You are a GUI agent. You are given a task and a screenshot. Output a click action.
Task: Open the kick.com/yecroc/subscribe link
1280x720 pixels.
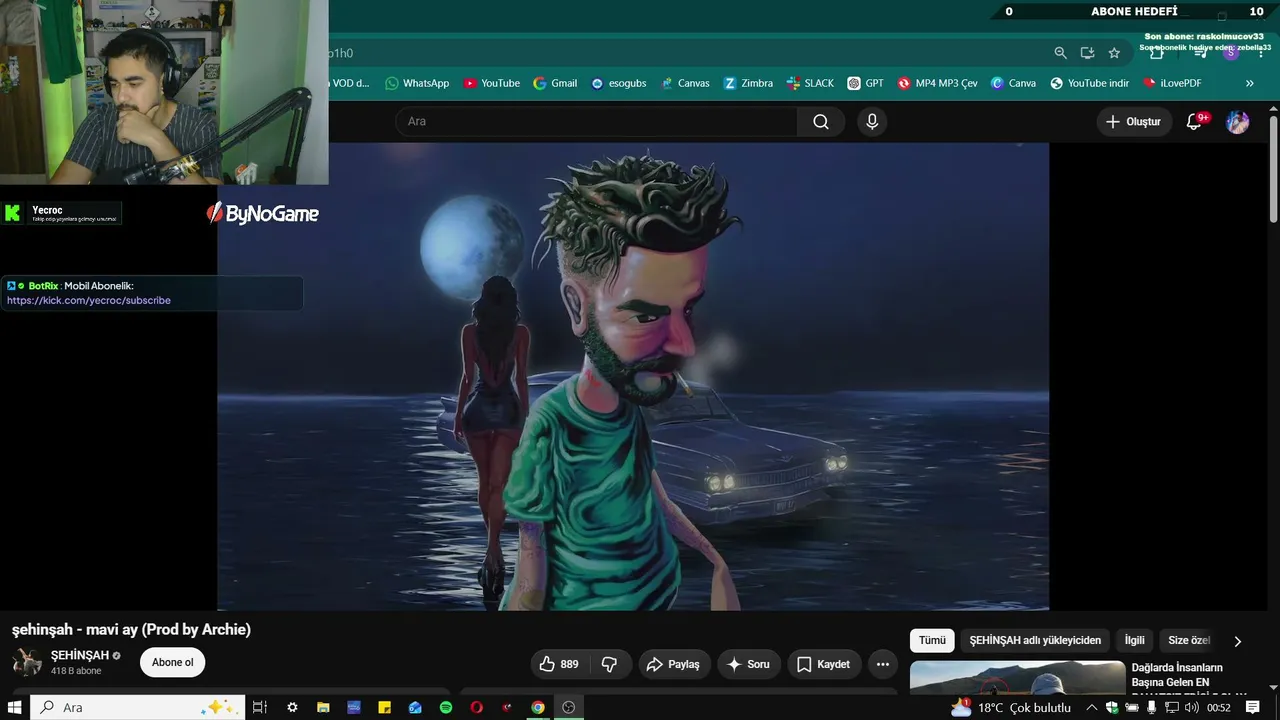tap(89, 300)
